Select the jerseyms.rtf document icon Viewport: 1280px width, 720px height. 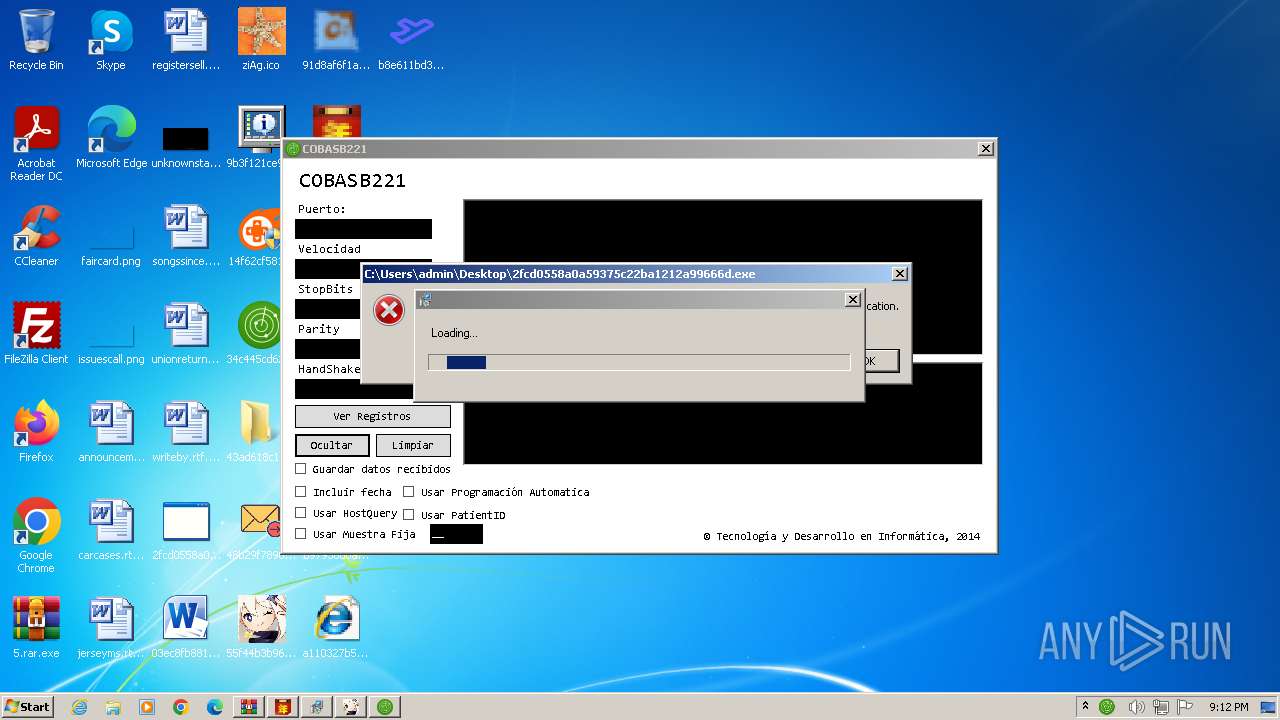(x=111, y=627)
